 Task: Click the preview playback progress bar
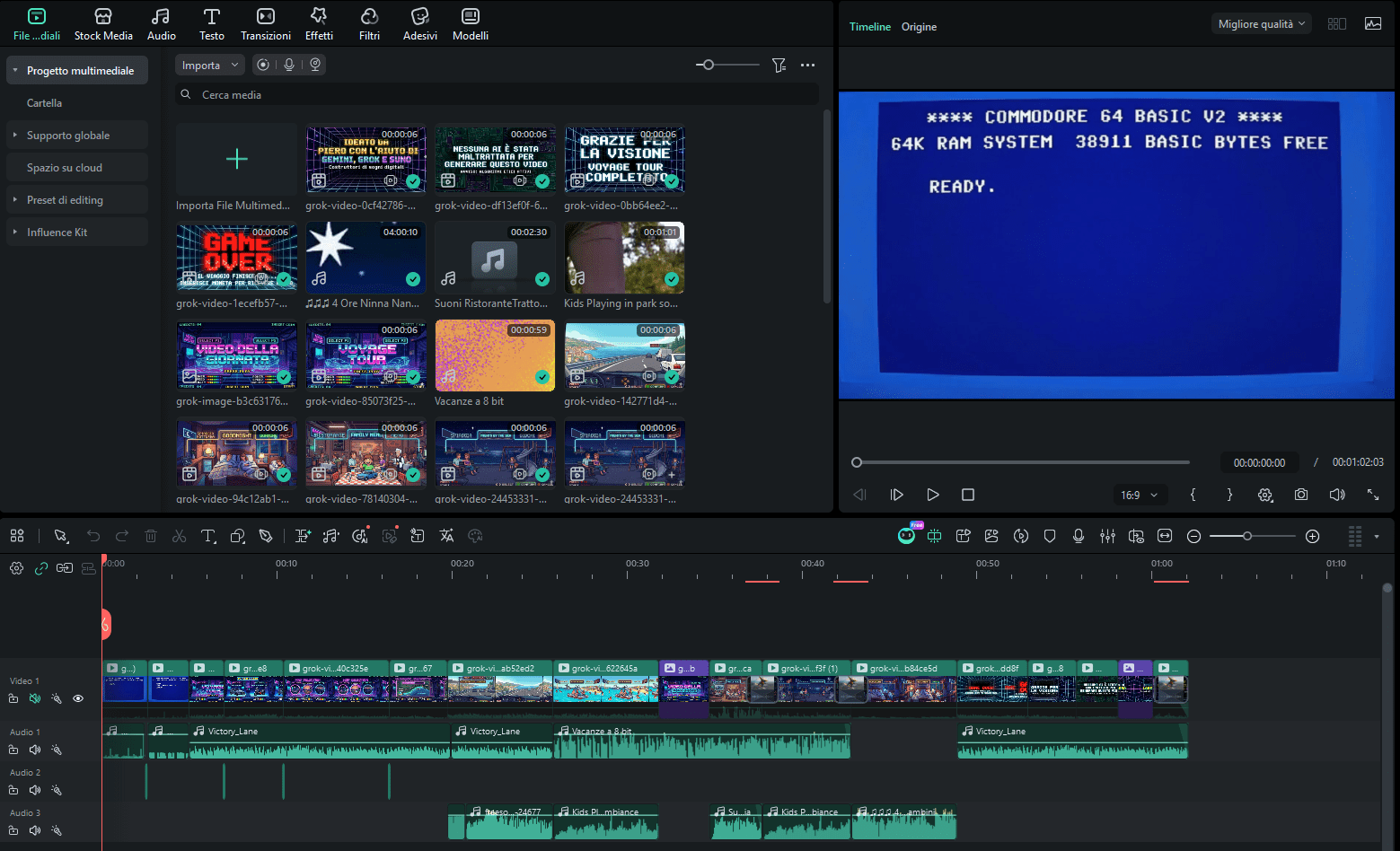1021,462
